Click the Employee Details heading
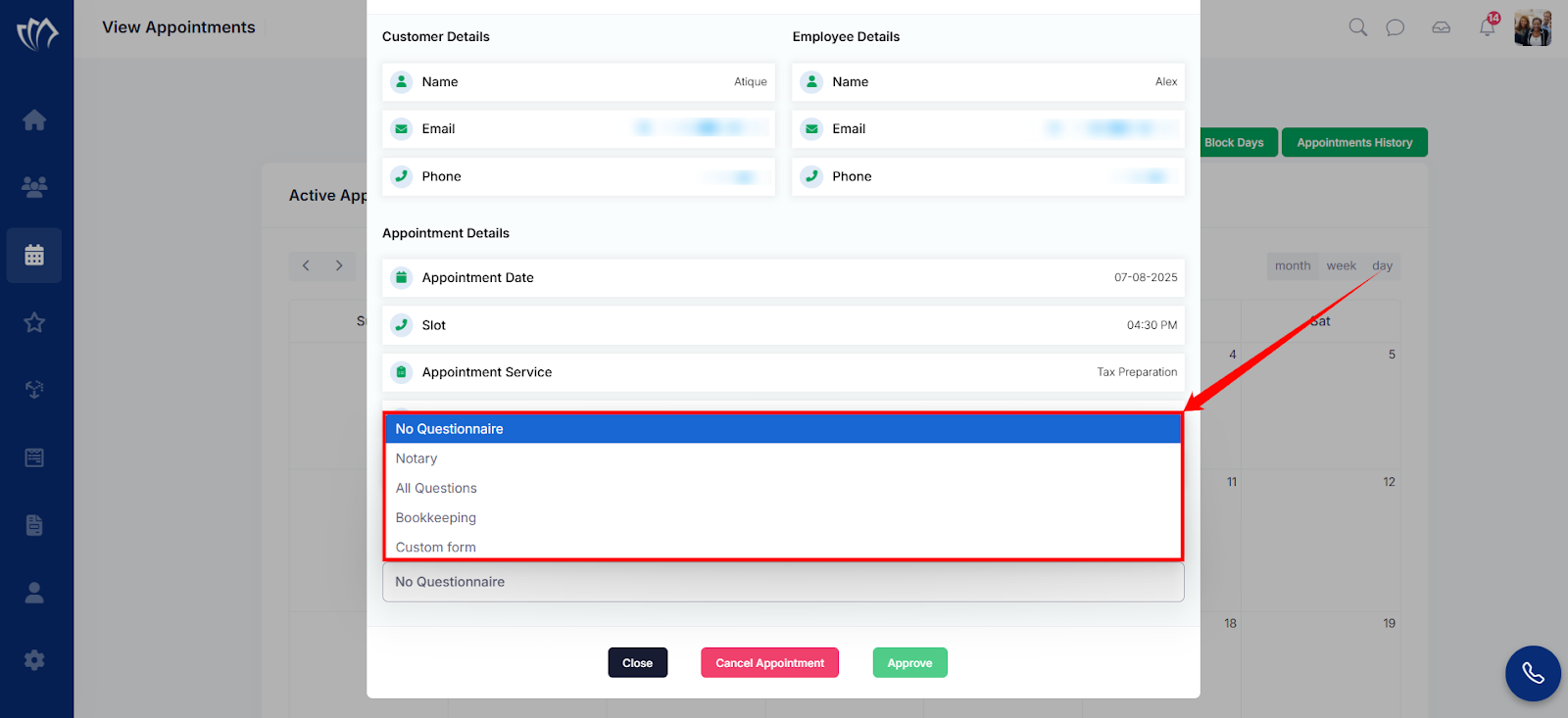 click(846, 37)
